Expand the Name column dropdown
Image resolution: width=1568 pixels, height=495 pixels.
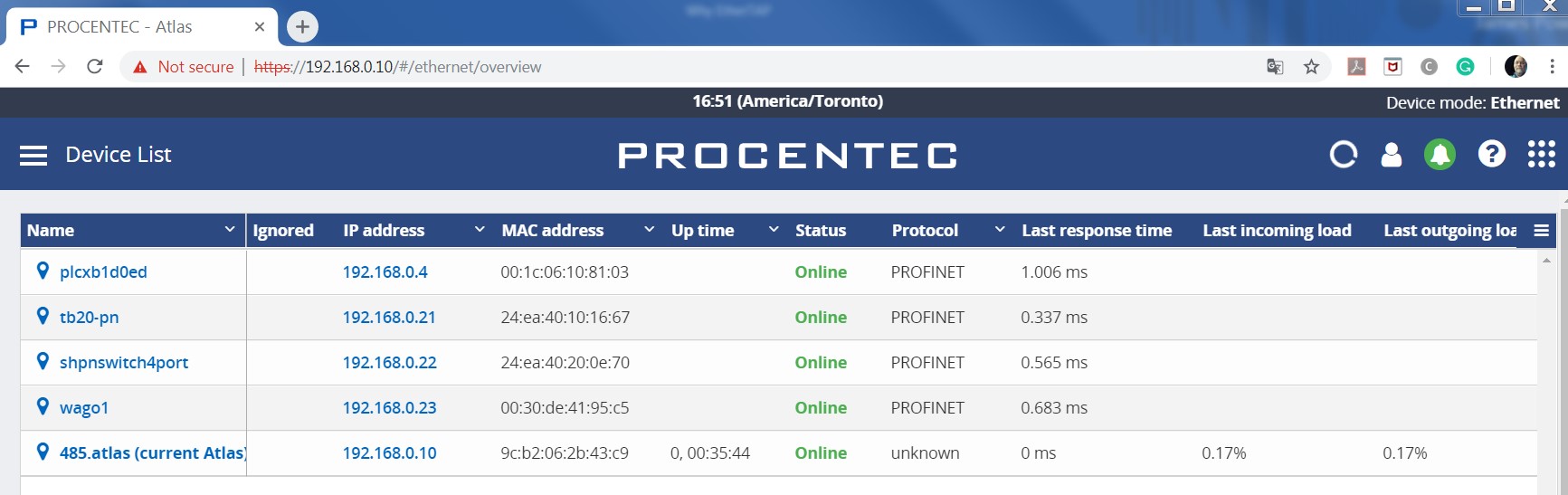point(230,230)
